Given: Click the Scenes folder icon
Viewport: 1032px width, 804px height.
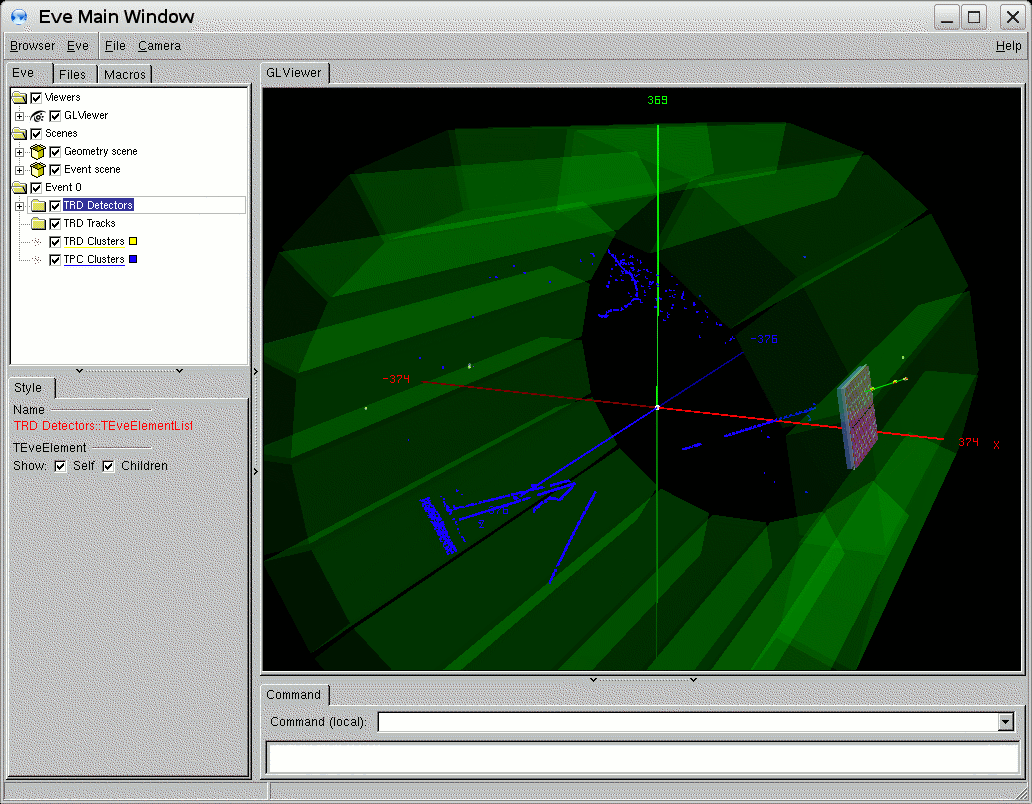Looking at the screenshot, I should [x=19, y=134].
